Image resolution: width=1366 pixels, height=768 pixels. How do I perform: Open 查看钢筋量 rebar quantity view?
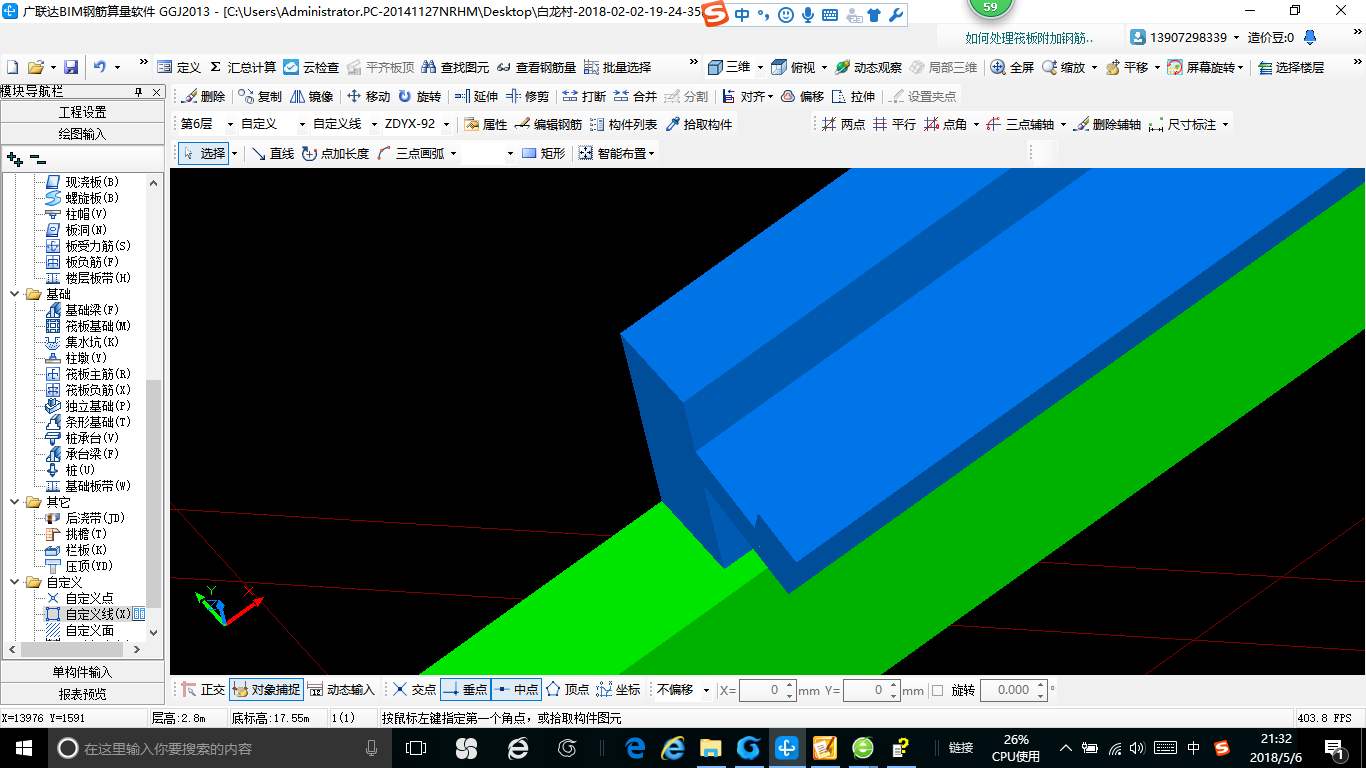click(537, 67)
